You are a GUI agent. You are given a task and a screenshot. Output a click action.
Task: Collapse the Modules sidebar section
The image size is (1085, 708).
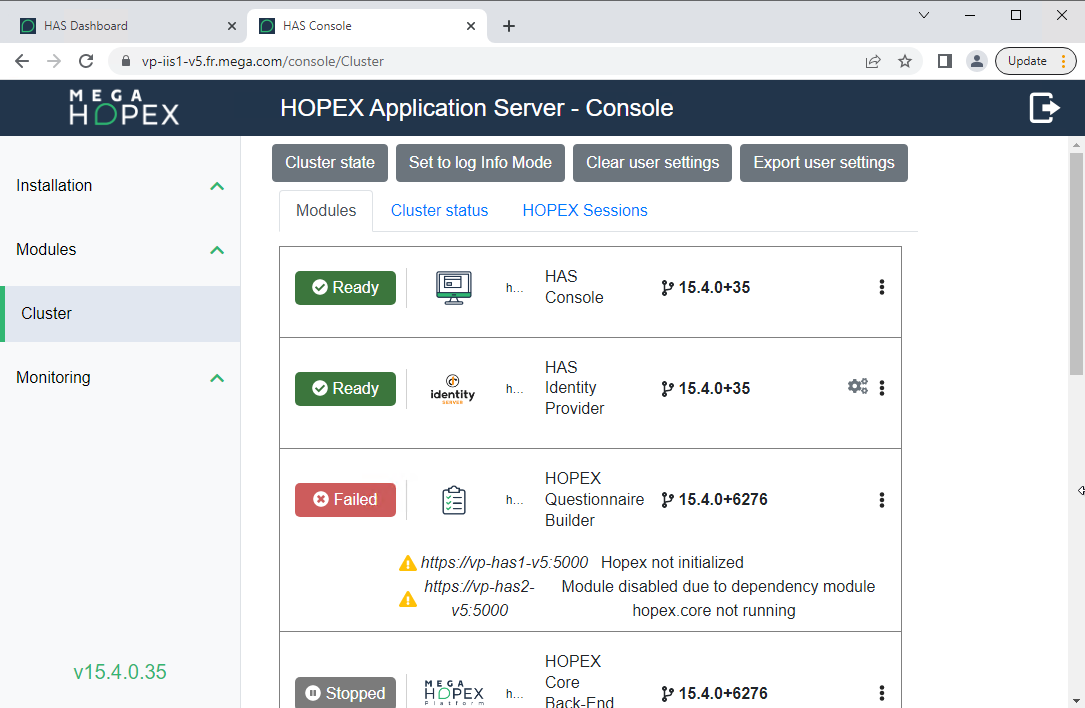point(217,250)
